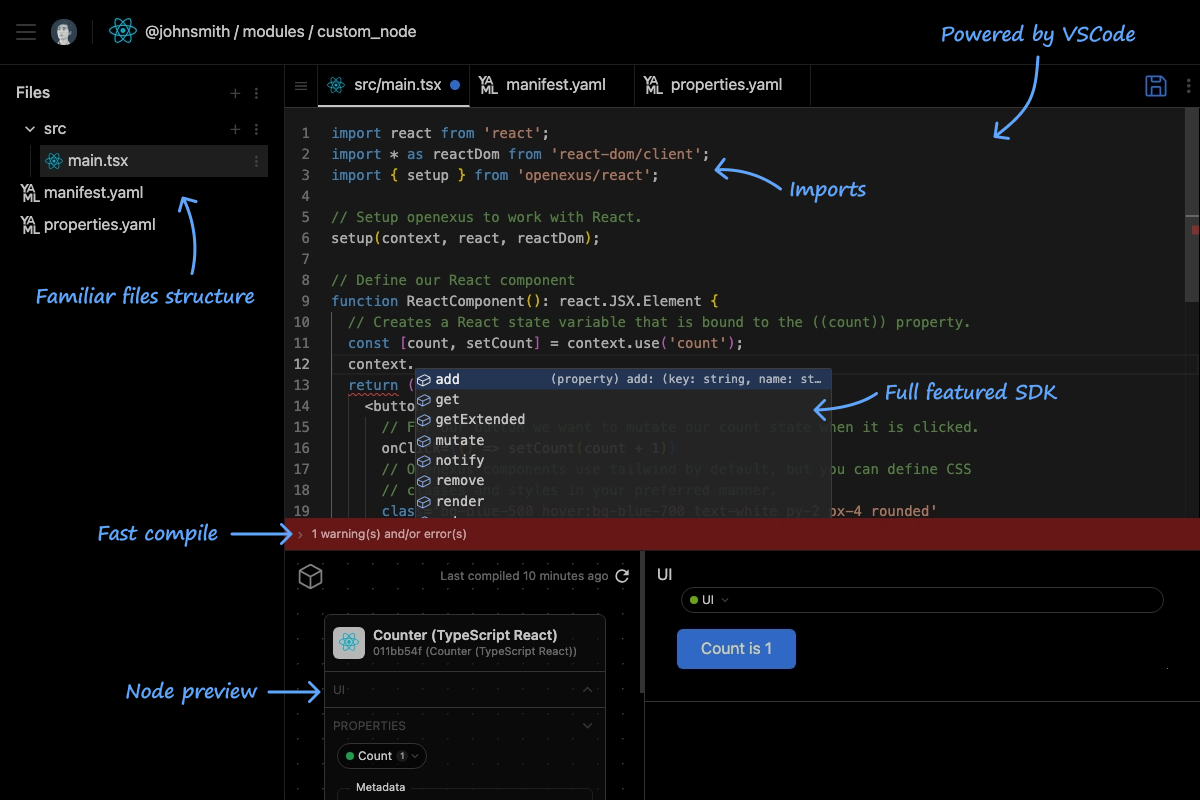Collapse the src folder
Viewport: 1200px width, 800px height.
click(29, 129)
